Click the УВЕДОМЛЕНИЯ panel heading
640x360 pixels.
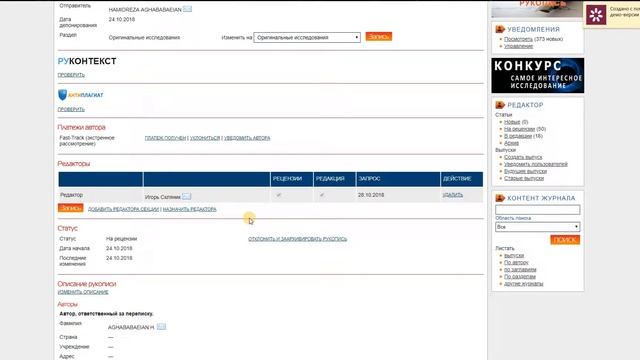click(x=533, y=29)
